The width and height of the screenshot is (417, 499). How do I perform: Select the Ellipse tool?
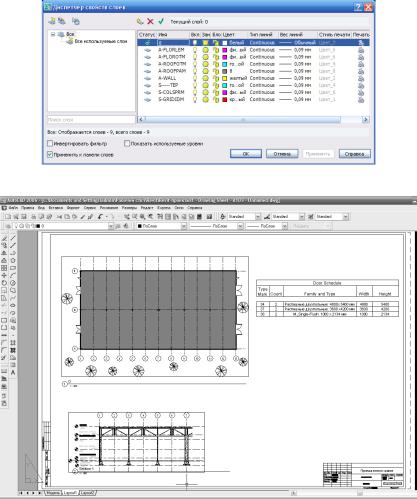pos(13,305)
